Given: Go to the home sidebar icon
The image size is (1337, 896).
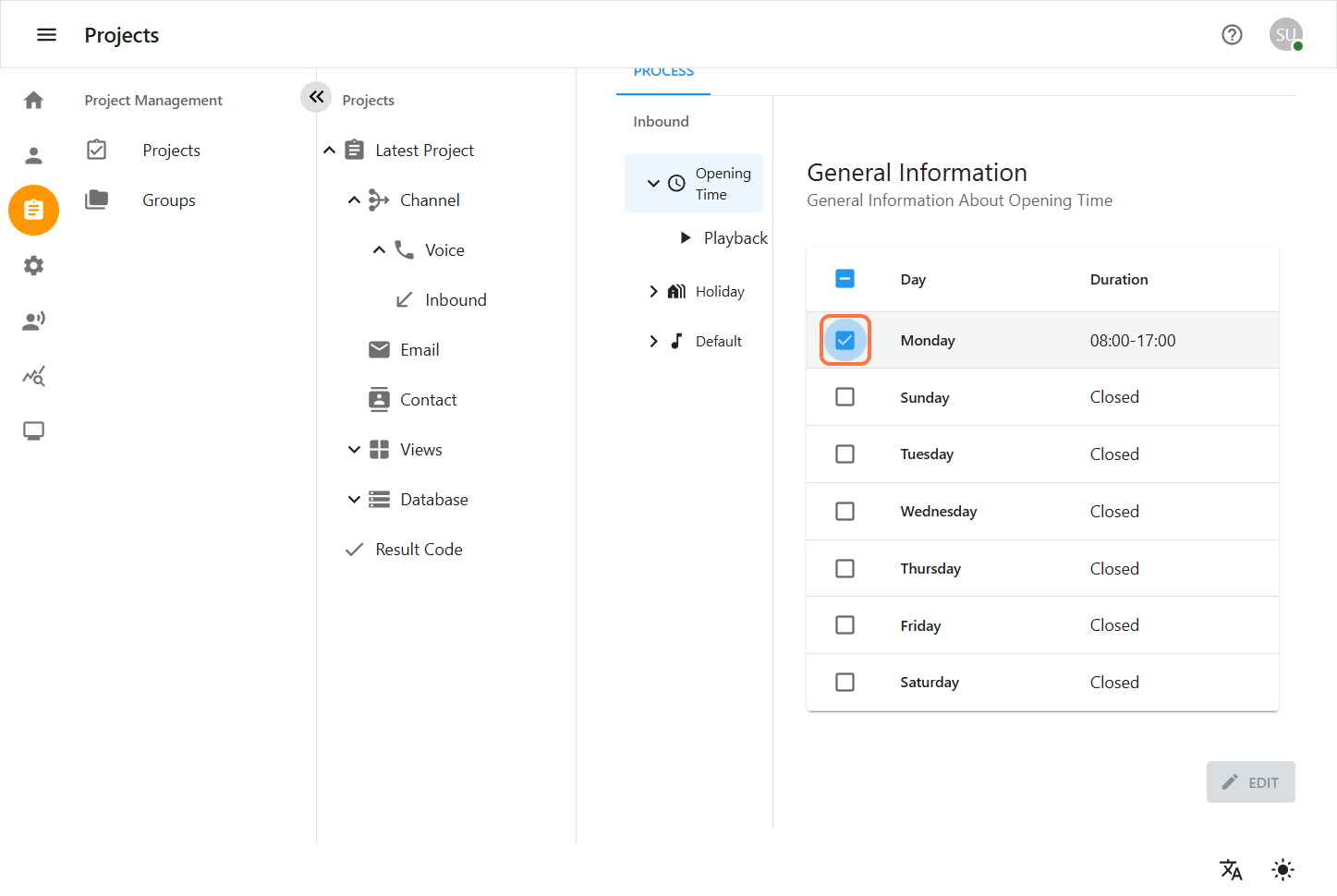Looking at the screenshot, I should pyautogui.click(x=33, y=100).
